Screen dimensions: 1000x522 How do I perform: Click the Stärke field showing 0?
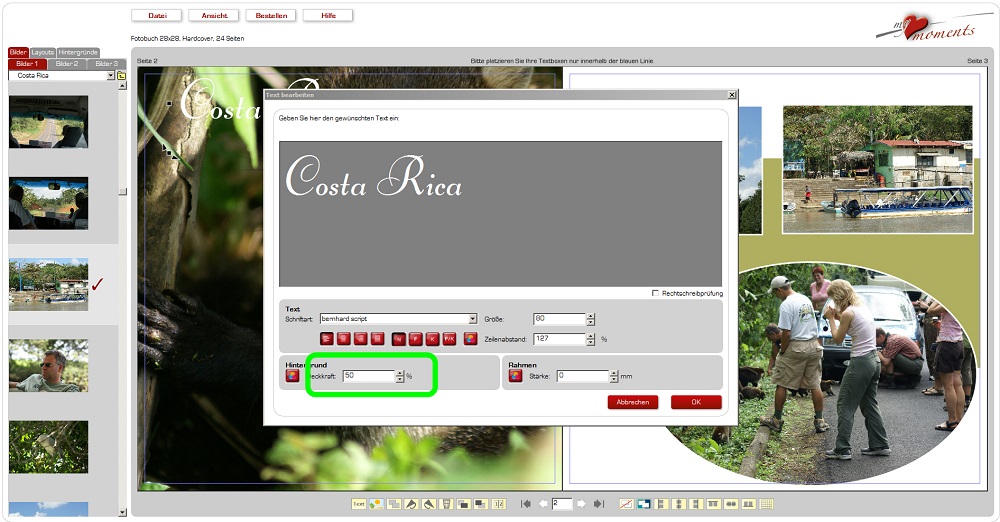582,376
